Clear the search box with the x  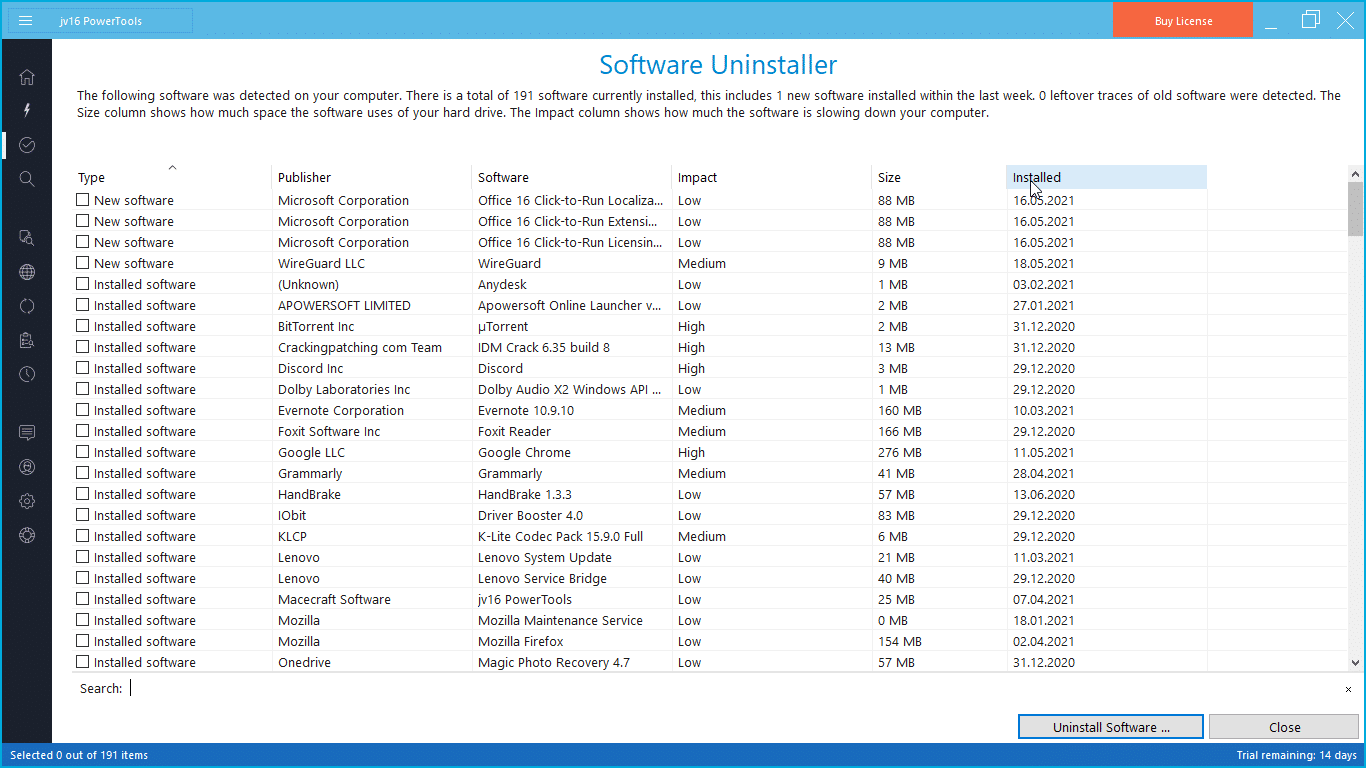(1348, 689)
